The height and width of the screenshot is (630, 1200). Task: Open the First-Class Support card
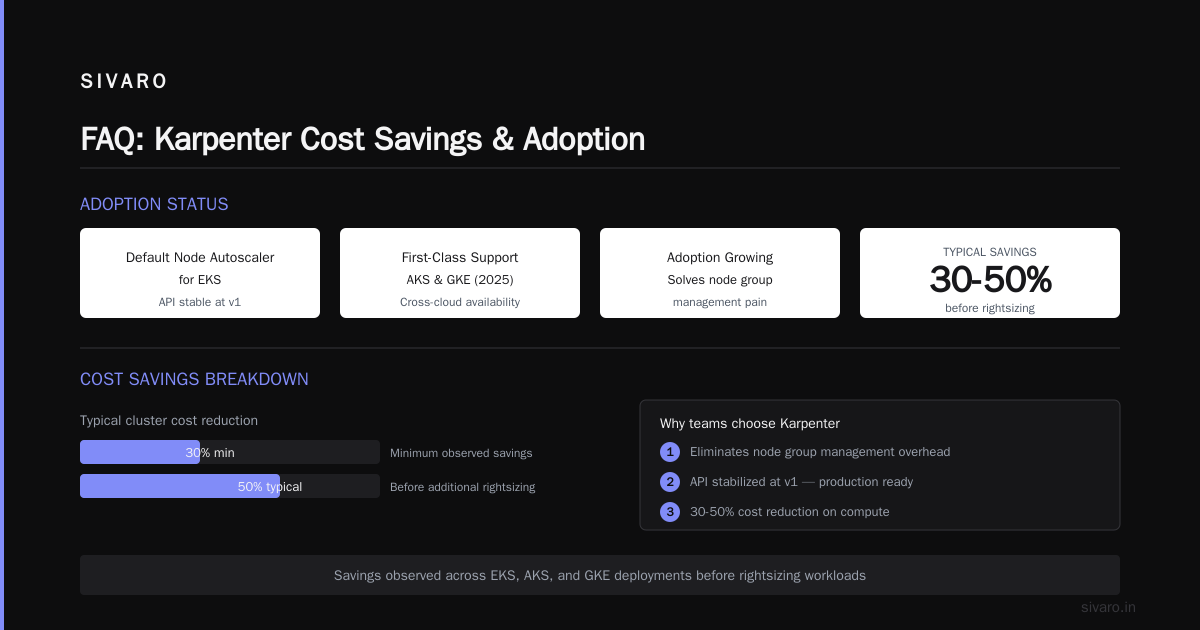[460, 273]
